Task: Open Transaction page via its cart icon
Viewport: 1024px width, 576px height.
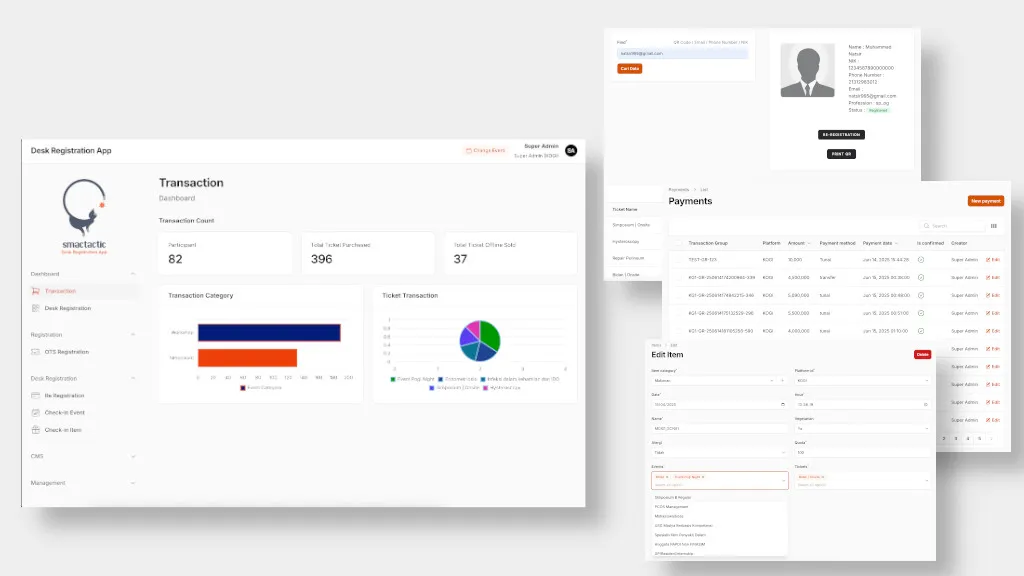Action: [36, 291]
